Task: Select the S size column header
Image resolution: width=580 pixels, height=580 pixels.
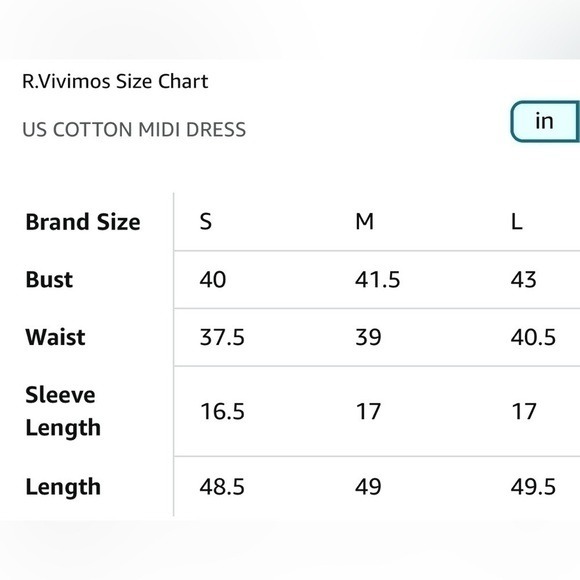Action: 206,222
